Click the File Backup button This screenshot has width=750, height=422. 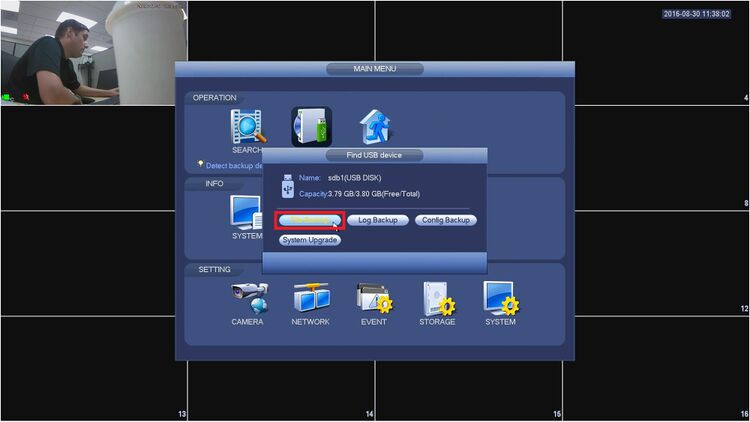(x=310, y=220)
